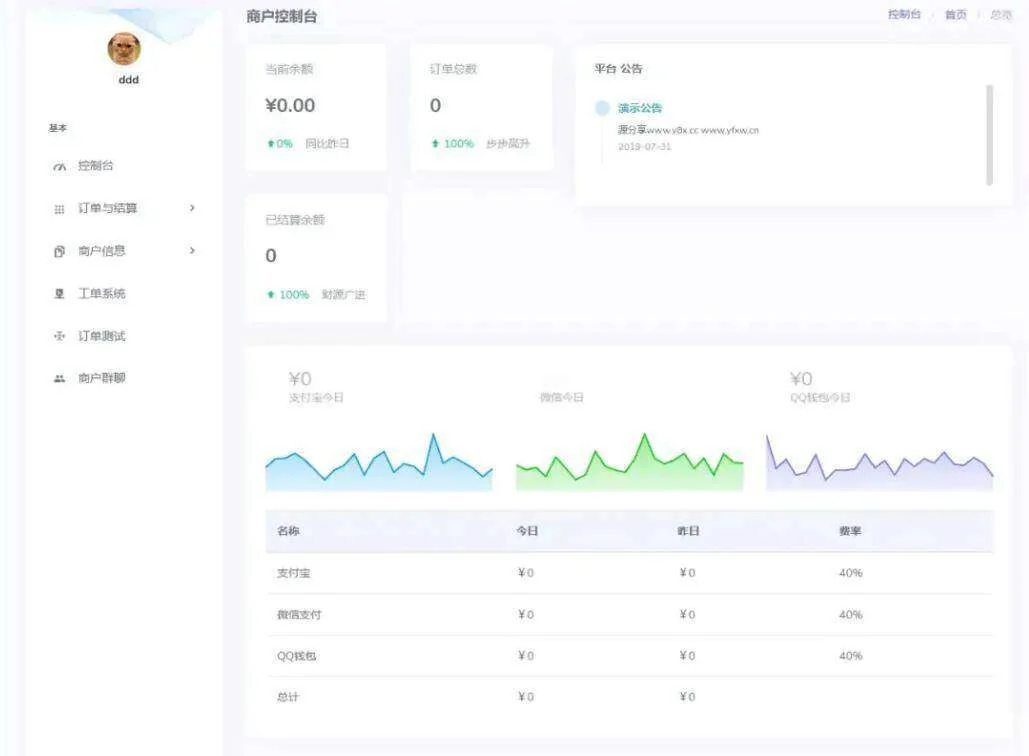Click the people icon beside 商户群聊
Viewport: 1029px width, 756px height.
tap(59, 379)
